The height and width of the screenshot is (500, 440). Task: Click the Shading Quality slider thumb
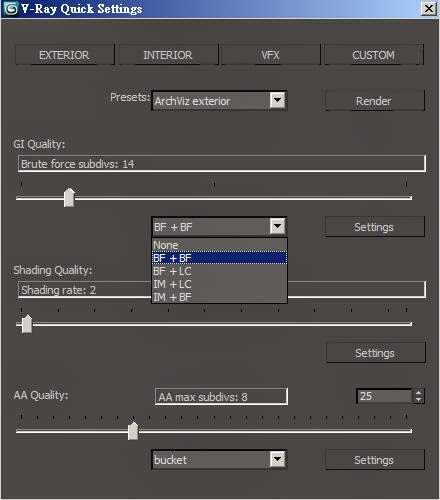point(27,323)
